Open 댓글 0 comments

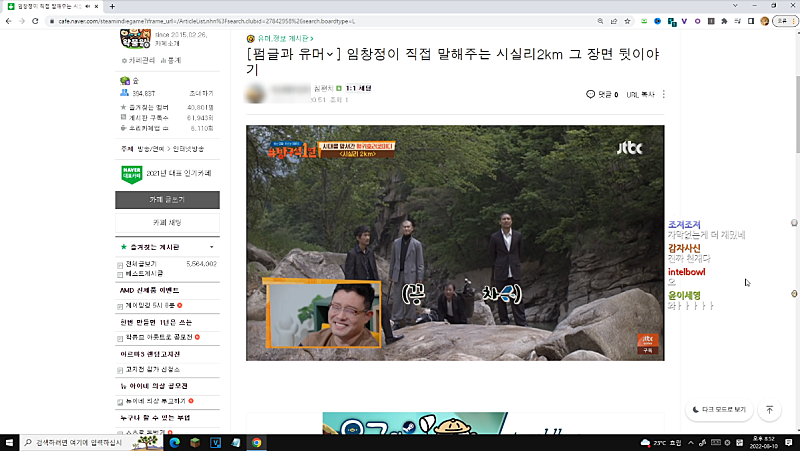[x=603, y=94]
